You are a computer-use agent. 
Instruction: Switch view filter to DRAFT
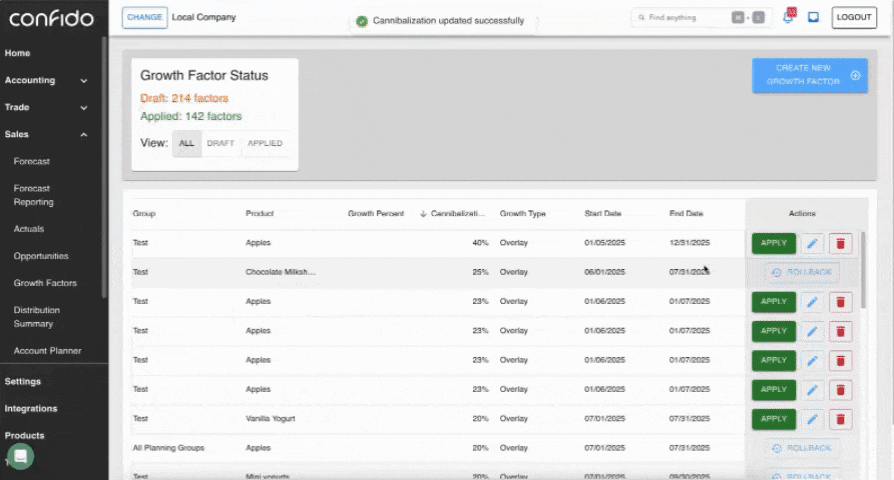click(x=220, y=143)
